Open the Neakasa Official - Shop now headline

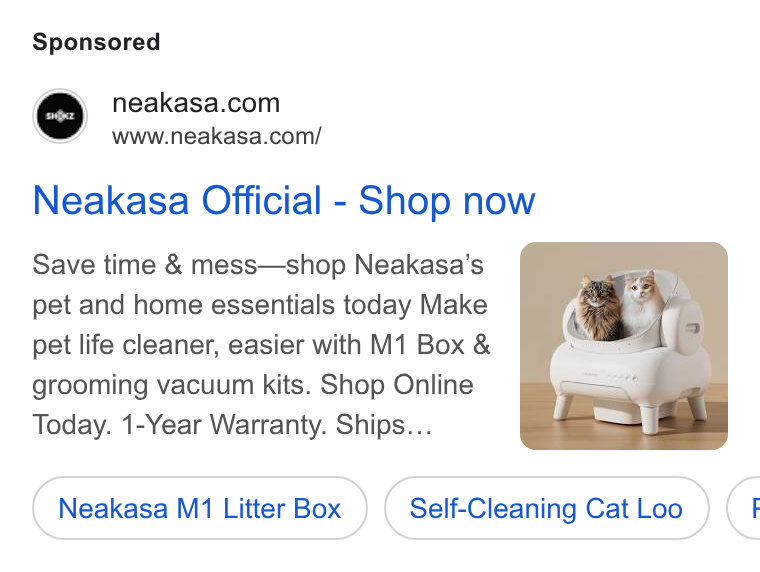coord(284,200)
